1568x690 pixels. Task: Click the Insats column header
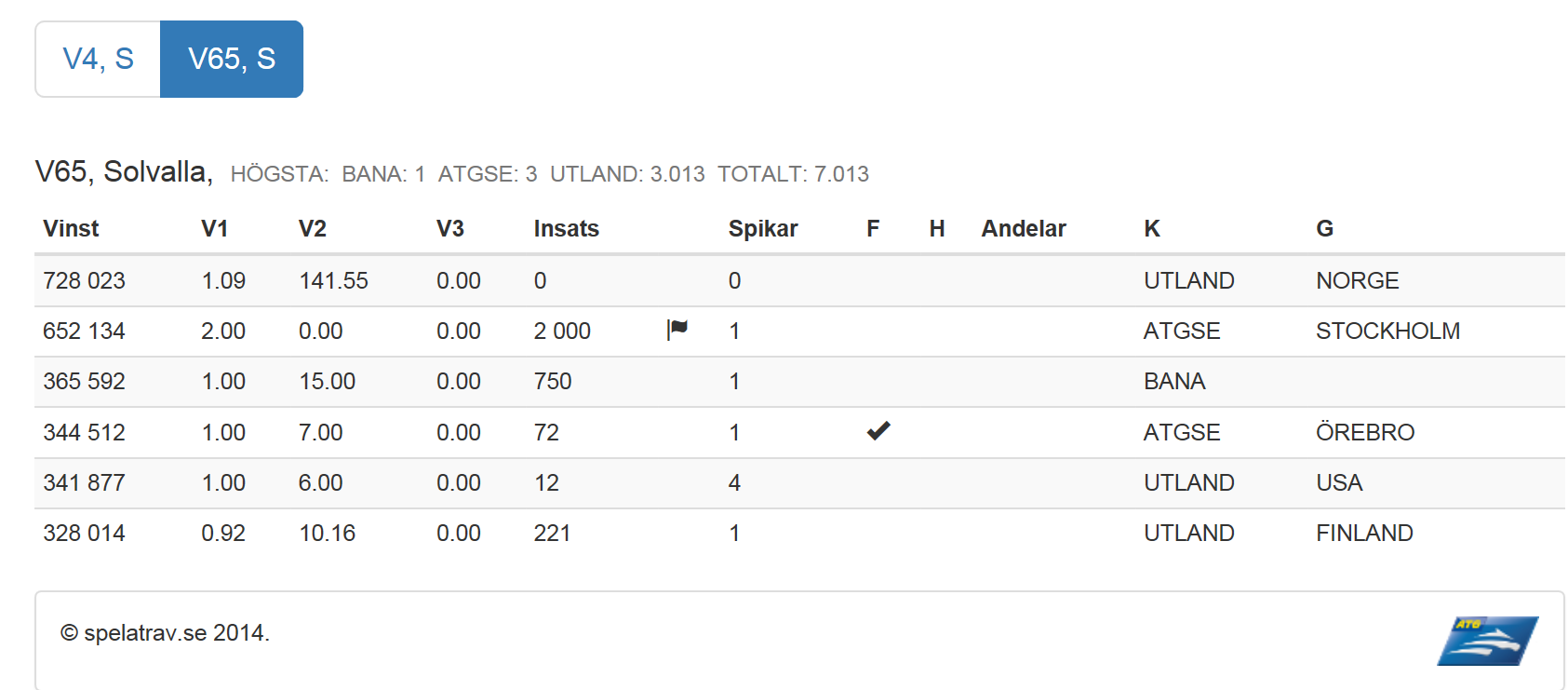[x=566, y=229]
